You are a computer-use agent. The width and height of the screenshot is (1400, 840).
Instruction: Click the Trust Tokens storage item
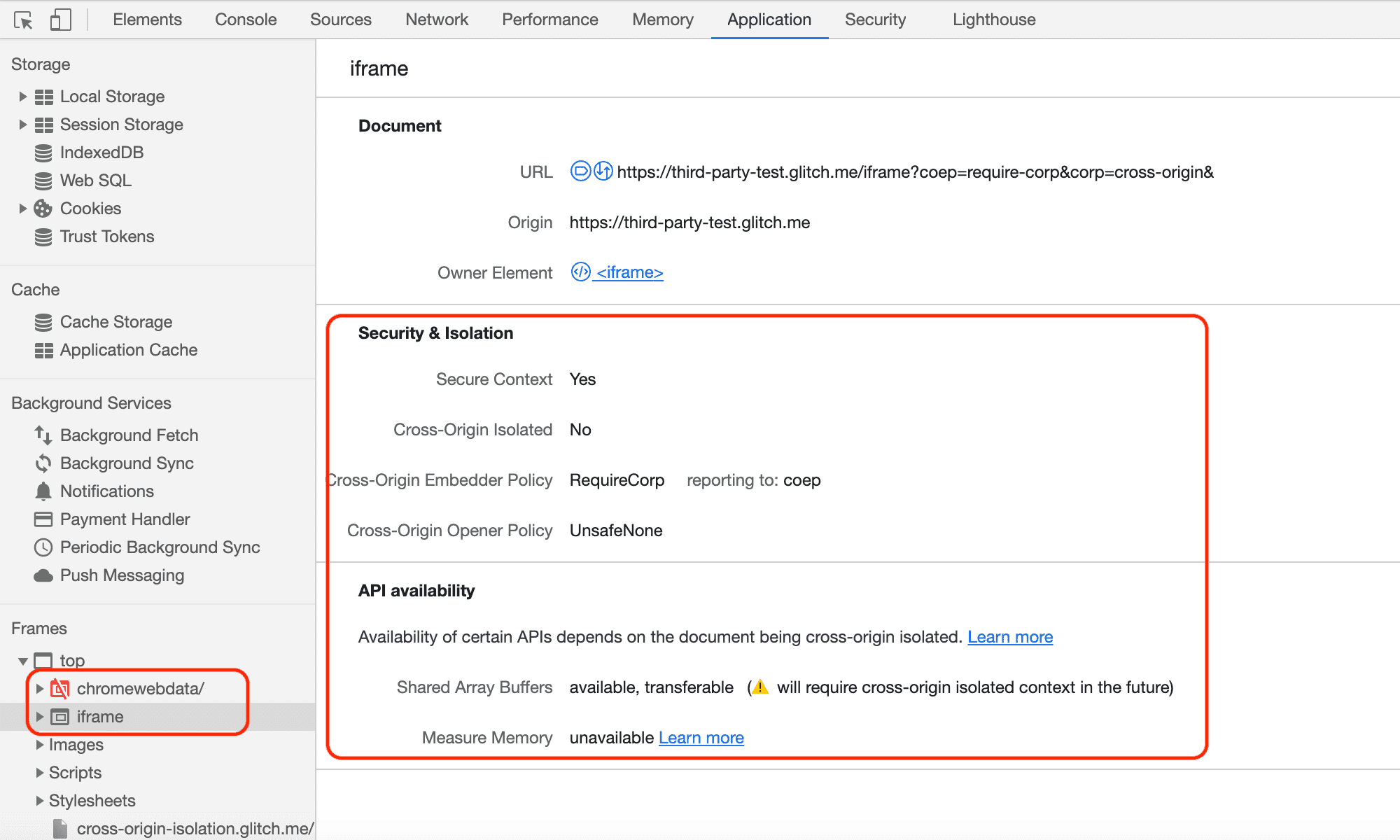click(x=107, y=237)
